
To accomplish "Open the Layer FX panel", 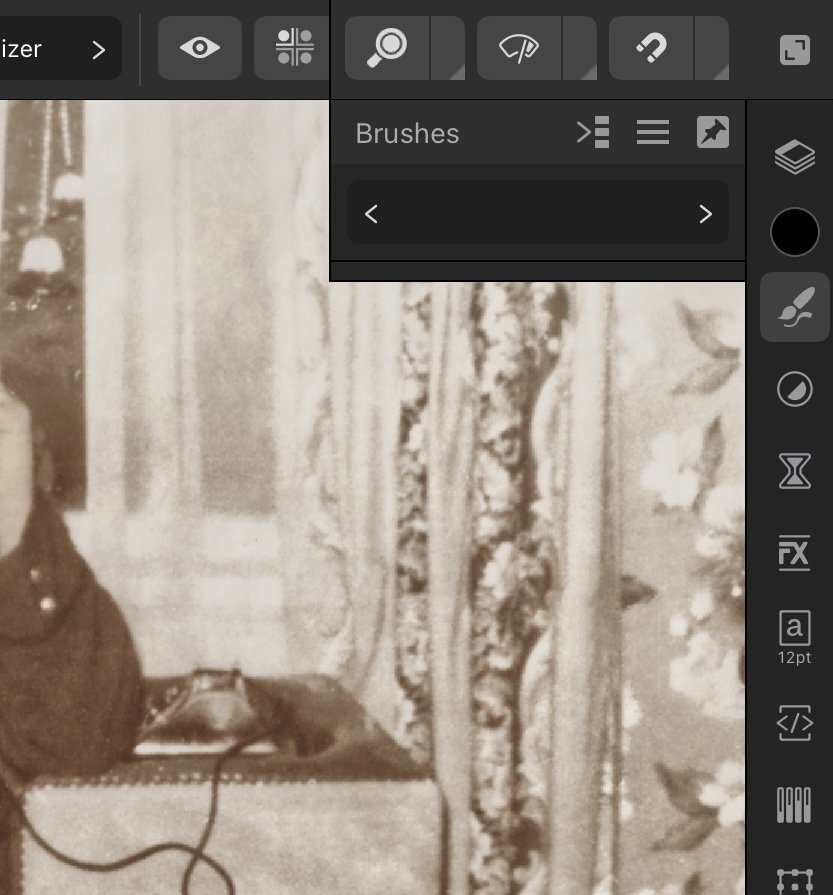I will point(795,555).
